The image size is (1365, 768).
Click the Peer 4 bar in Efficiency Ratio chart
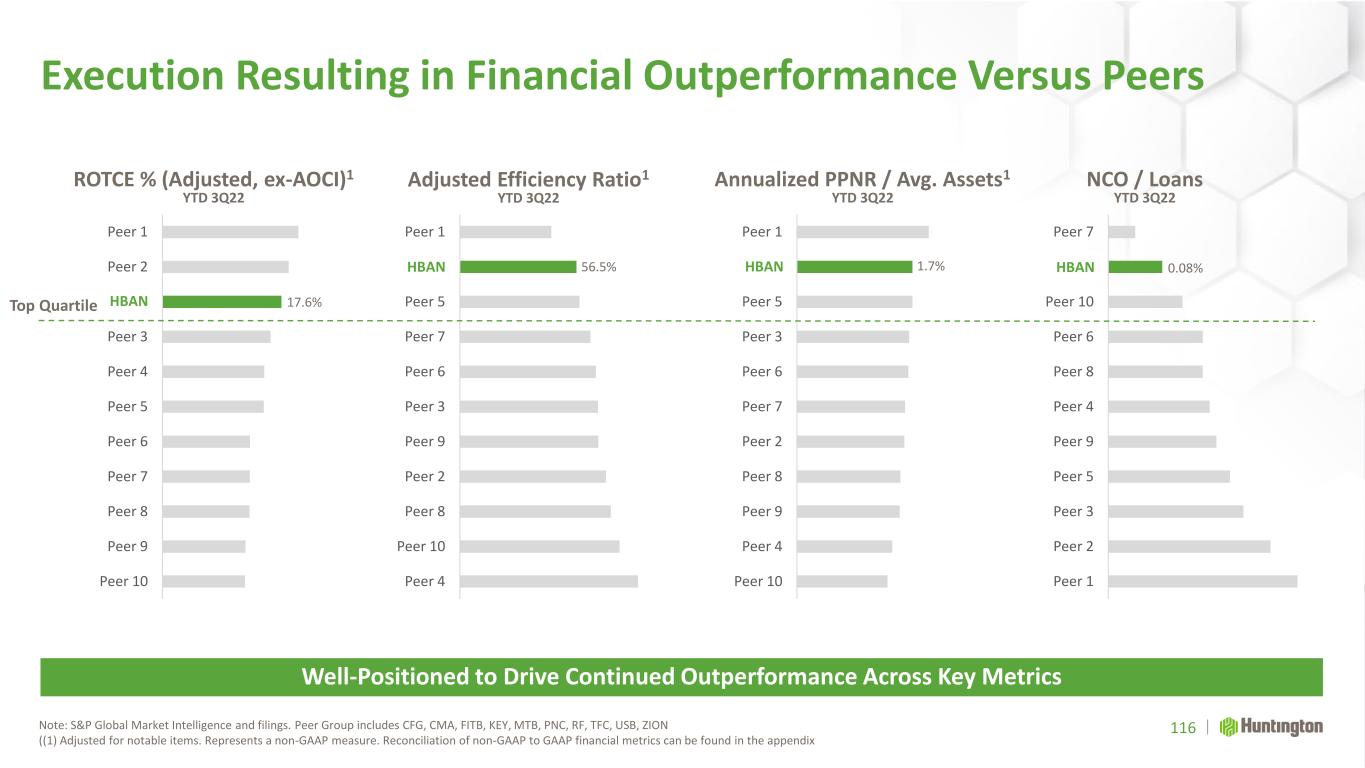point(549,581)
